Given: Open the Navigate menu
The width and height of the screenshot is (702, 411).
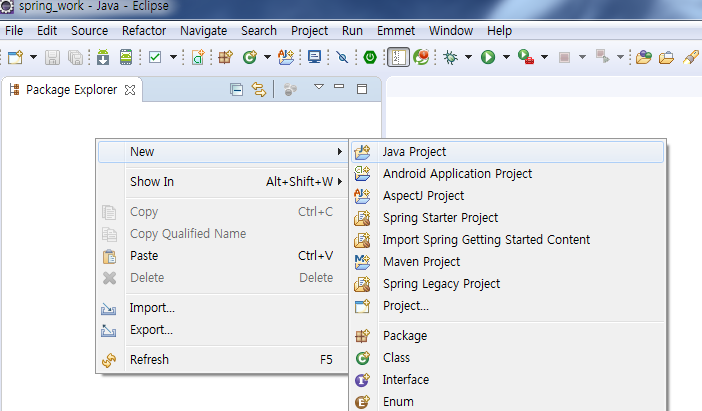Looking at the screenshot, I should (x=204, y=31).
